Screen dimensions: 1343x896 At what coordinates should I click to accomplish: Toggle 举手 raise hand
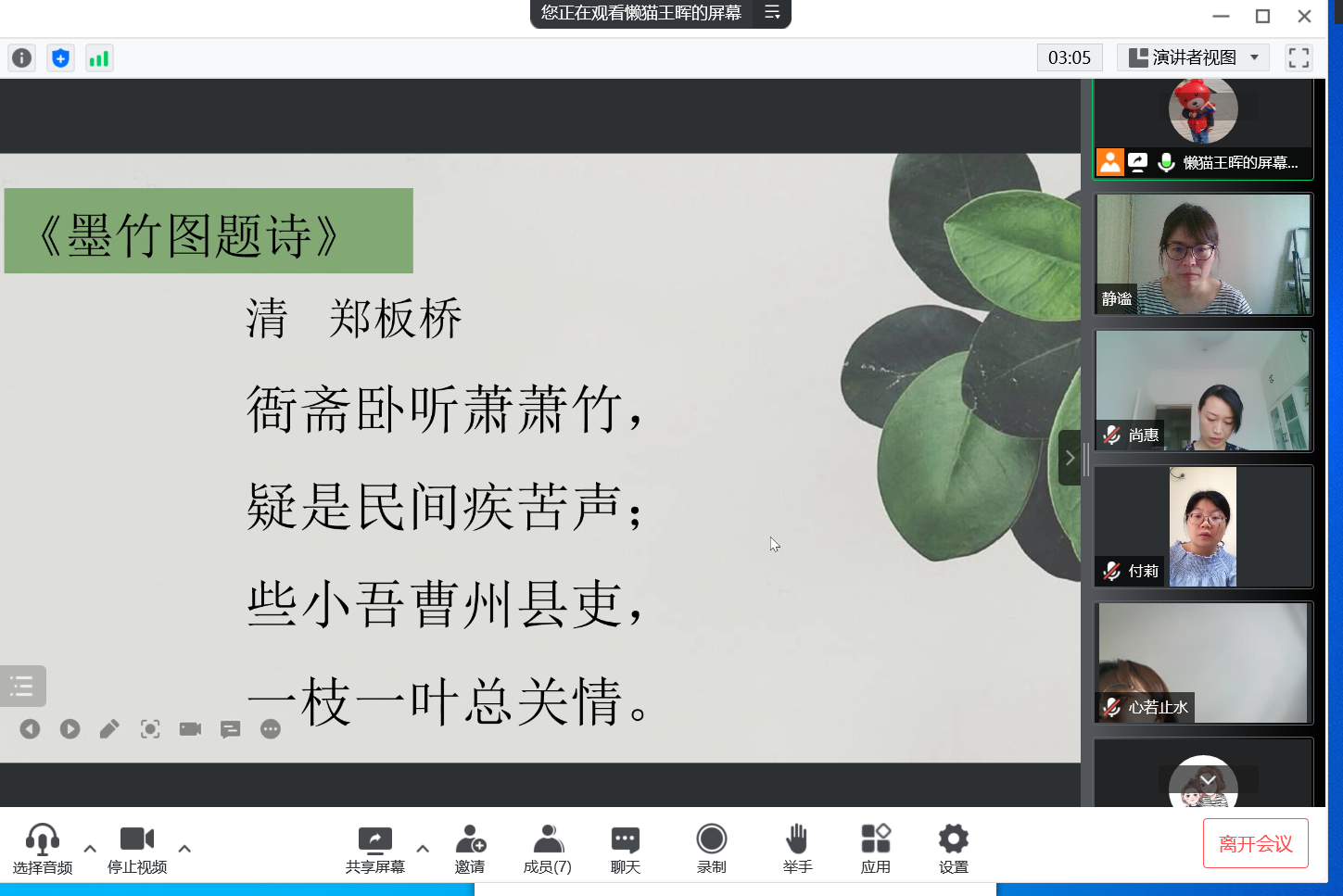[x=797, y=849]
